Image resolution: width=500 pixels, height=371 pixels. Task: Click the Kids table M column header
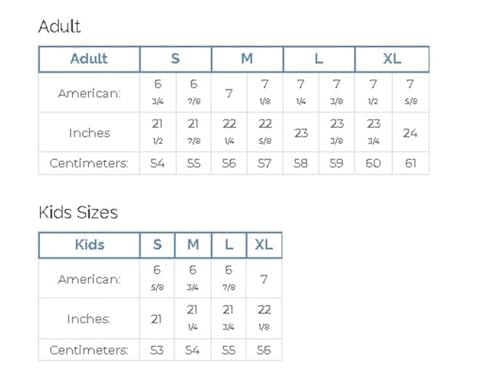[193, 245]
